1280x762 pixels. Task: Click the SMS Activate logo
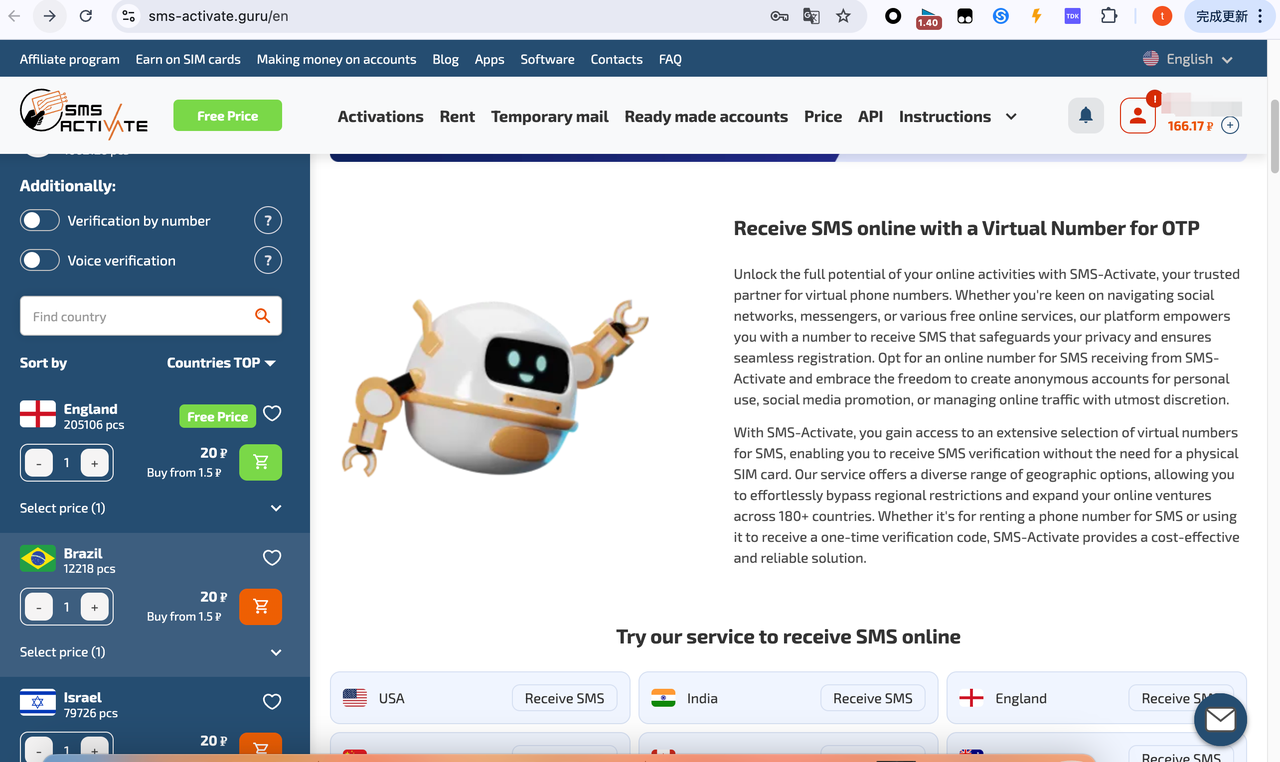point(84,115)
